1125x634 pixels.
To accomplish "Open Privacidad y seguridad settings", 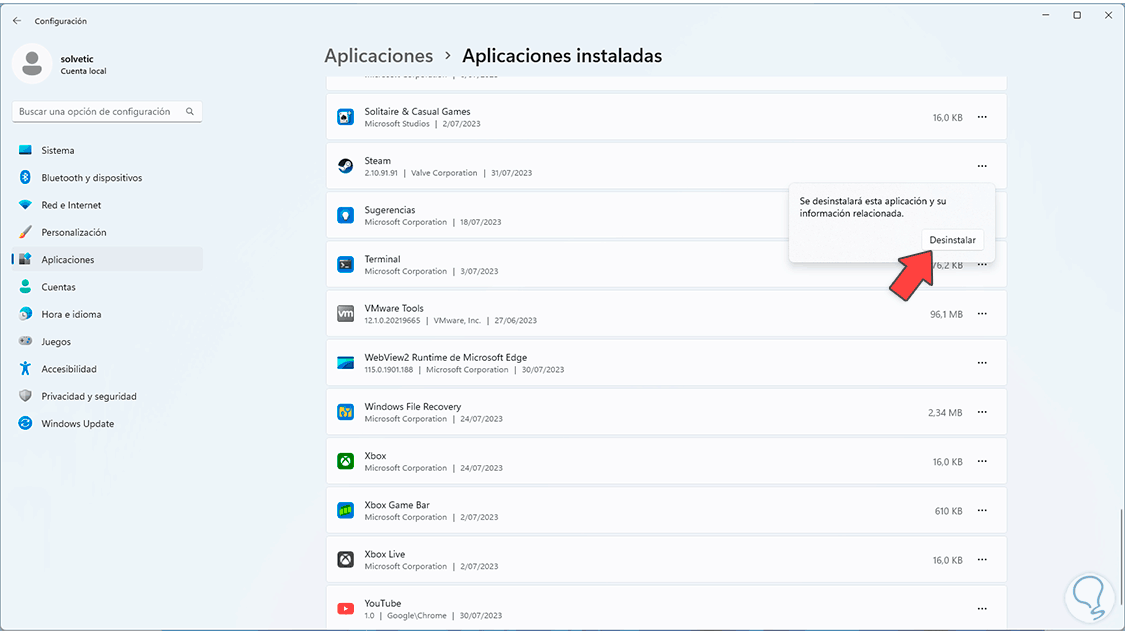I will click(107, 396).
